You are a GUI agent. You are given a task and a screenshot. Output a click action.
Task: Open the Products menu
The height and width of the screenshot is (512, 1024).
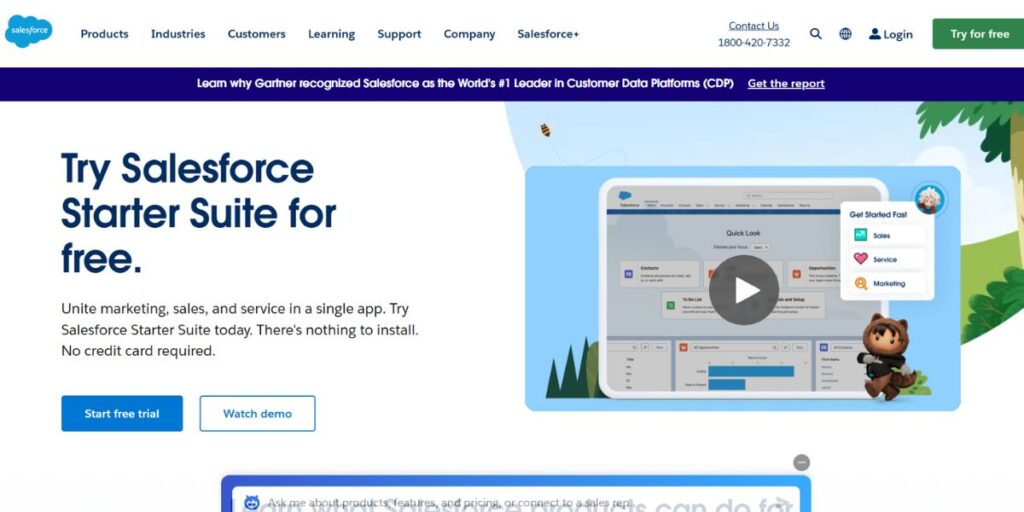click(104, 34)
